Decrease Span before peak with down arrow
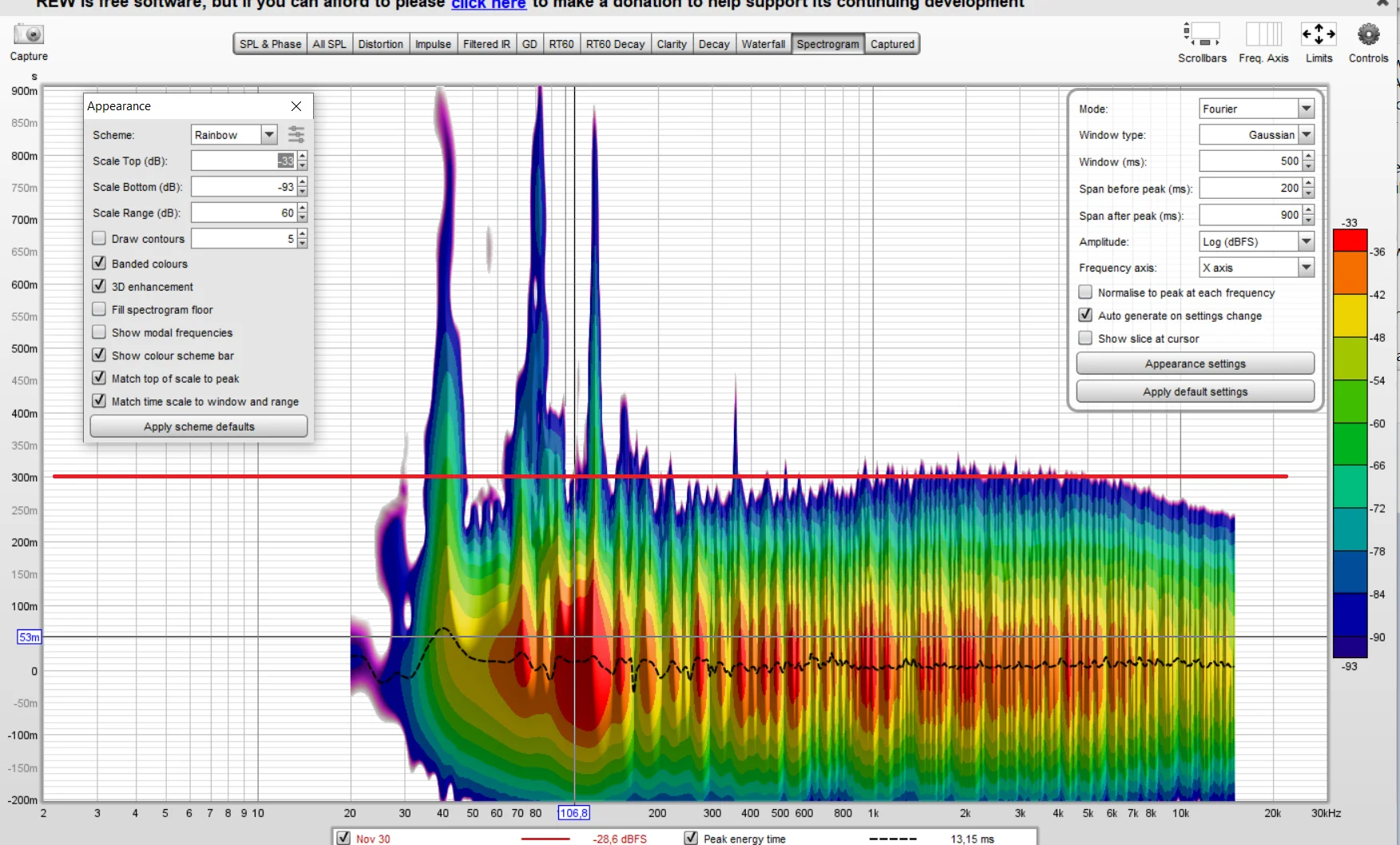Screen dimensions: 1400x845 1307,193
